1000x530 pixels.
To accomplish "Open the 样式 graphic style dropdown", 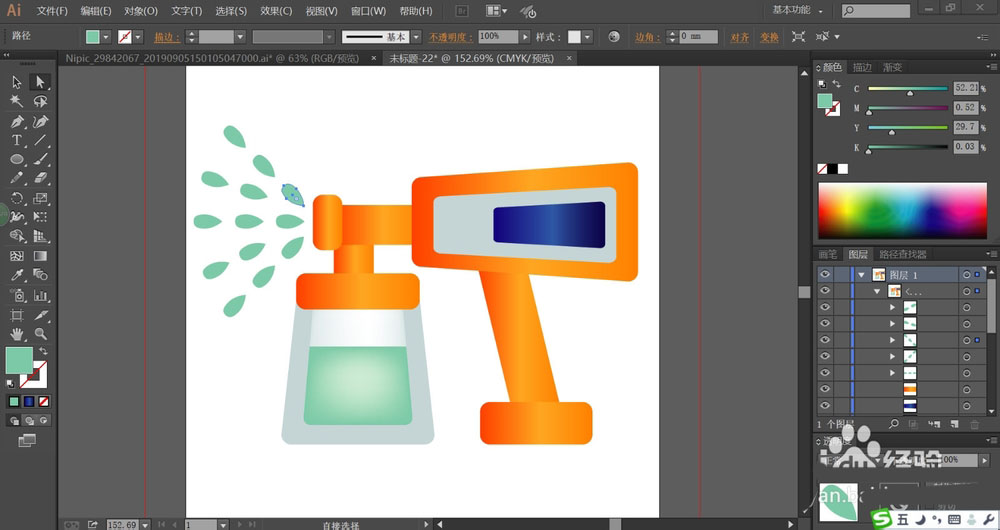I will (x=587, y=37).
